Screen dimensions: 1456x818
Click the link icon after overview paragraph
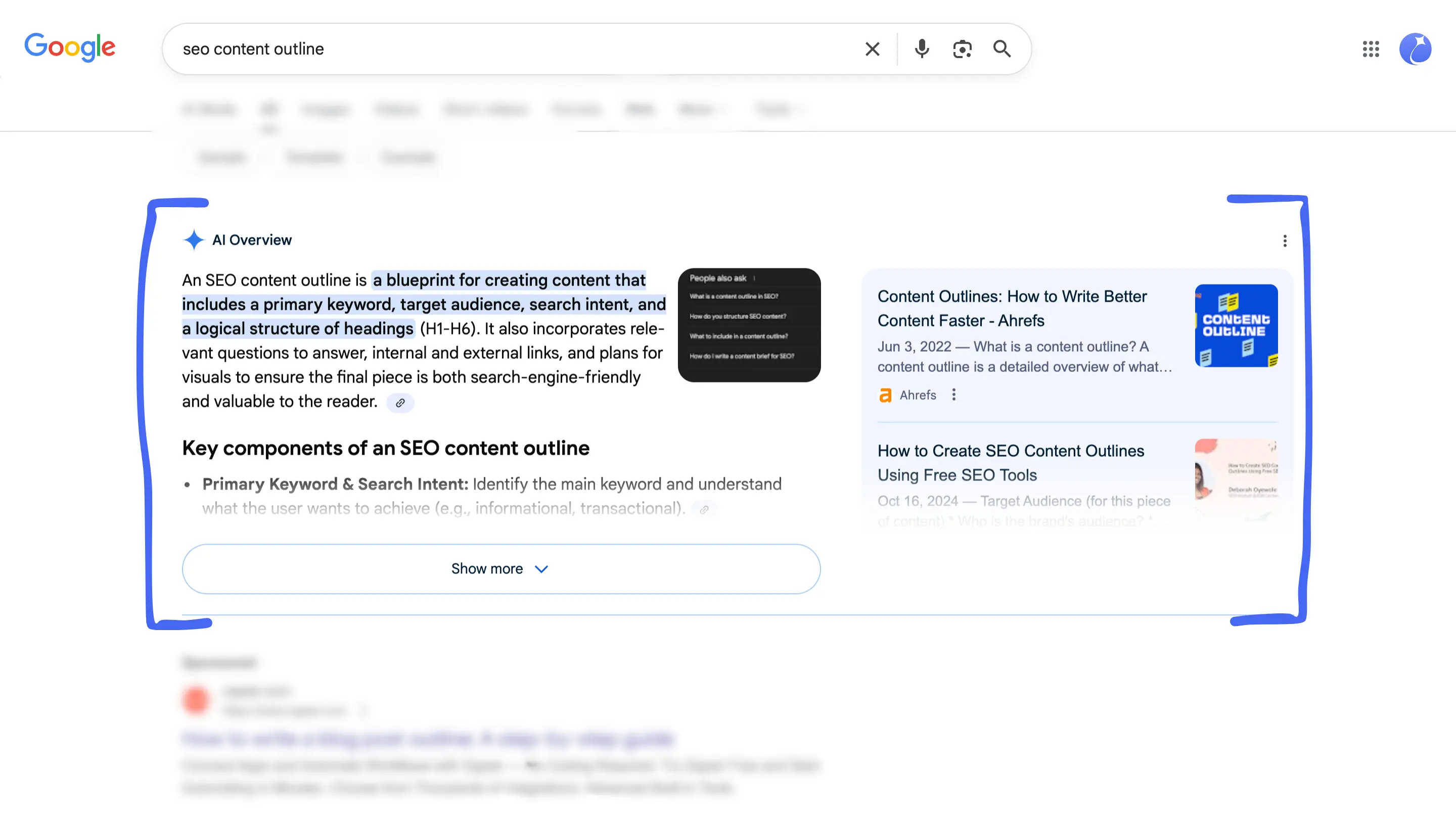click(400, 403)
